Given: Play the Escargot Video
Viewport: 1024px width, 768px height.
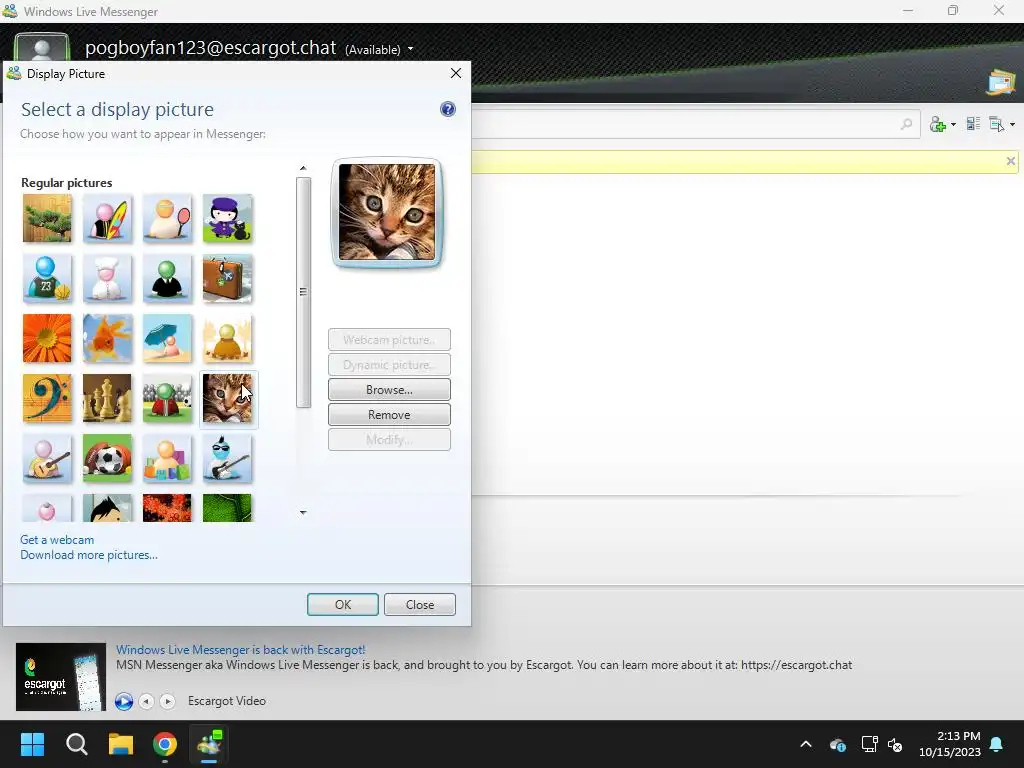Looking at the screenshot, I should (123, 701).
